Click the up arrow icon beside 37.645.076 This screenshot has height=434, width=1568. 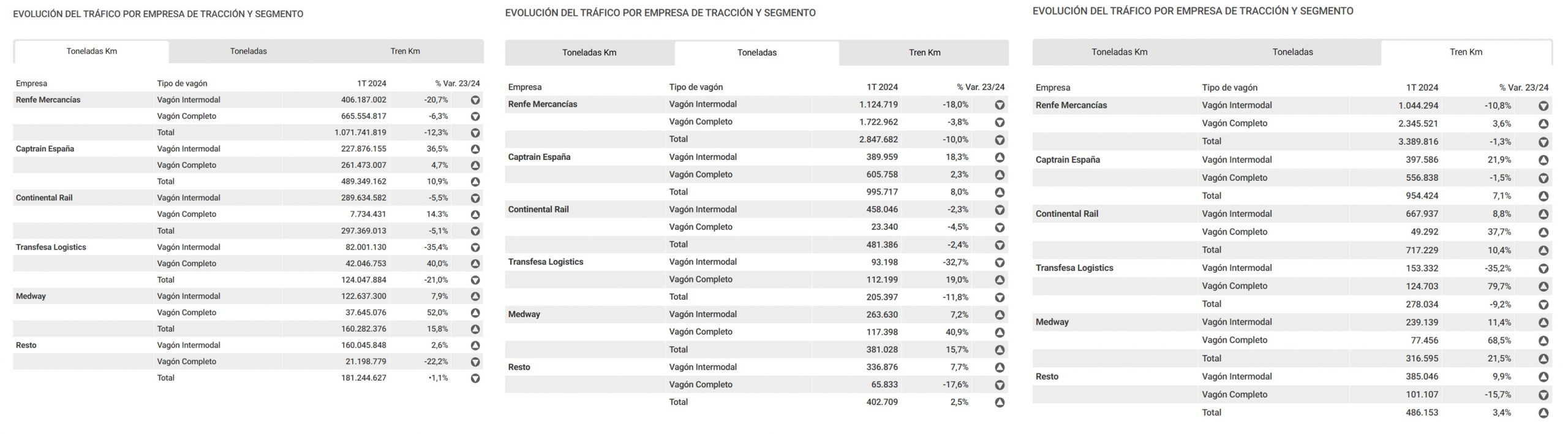point(475,313)
